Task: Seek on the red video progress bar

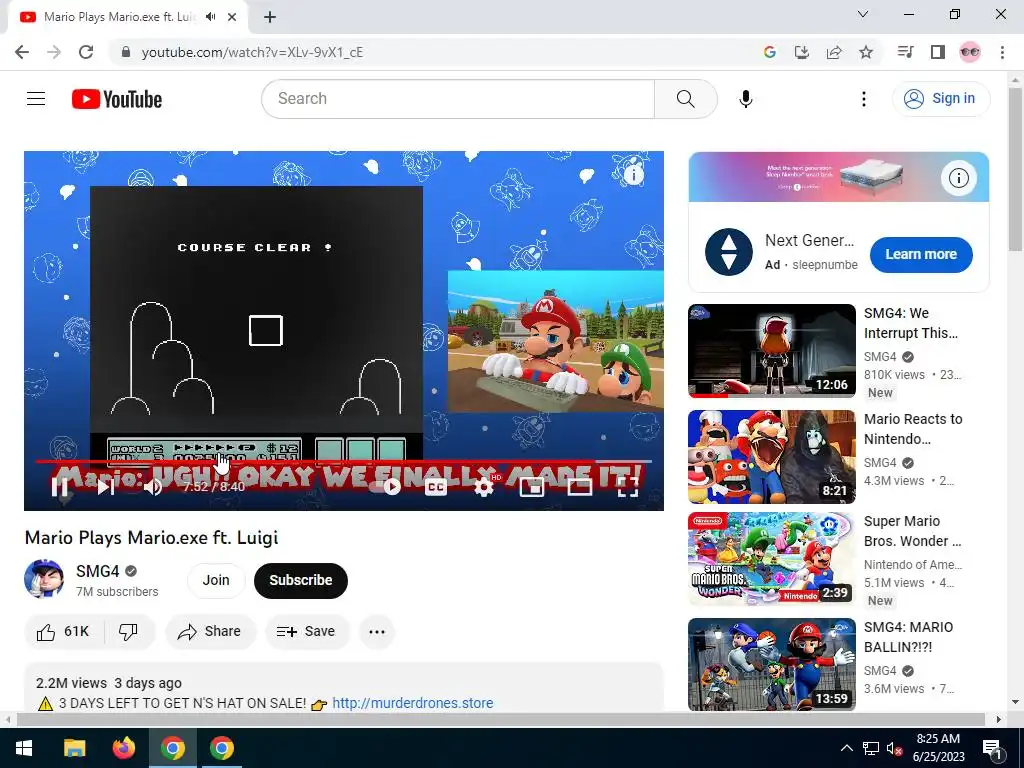Action: [x=344, y=462]
